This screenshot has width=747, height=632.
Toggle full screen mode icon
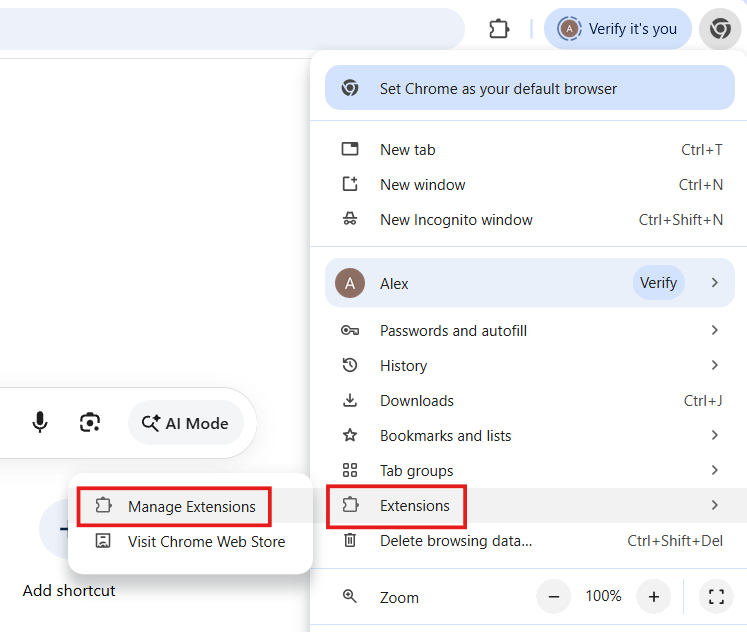(716, 596)
